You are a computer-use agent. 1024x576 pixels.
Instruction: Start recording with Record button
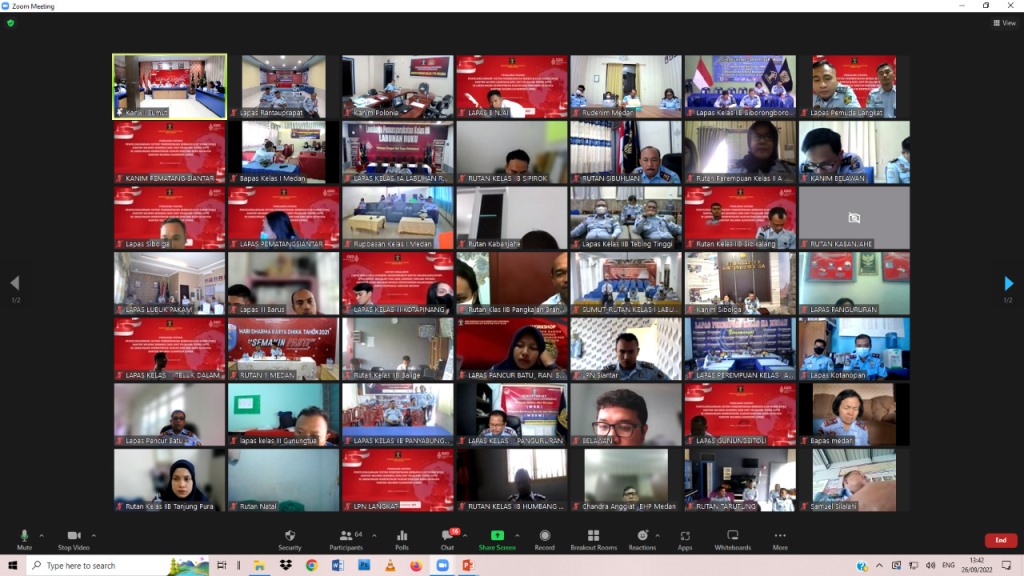pyautogui.click(x=544, y=538)
